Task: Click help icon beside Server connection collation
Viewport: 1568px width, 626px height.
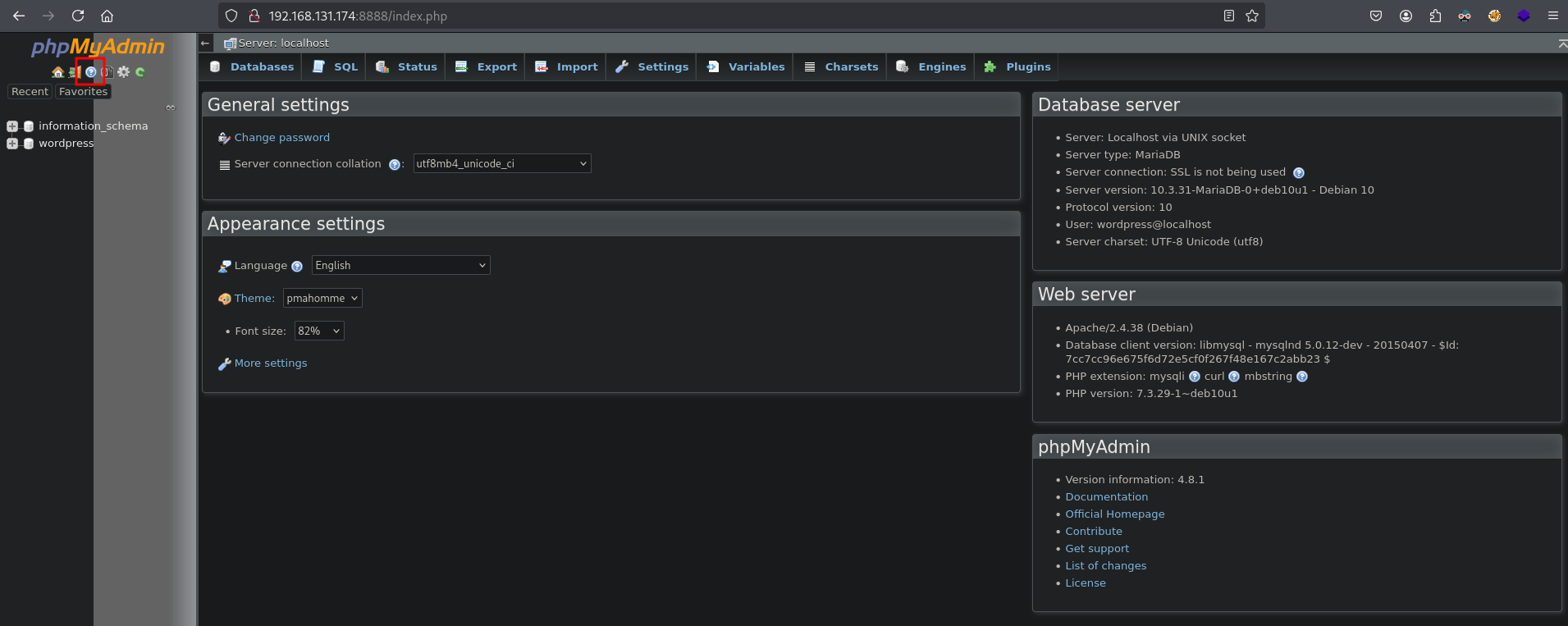Action: (x=394, y=165)
